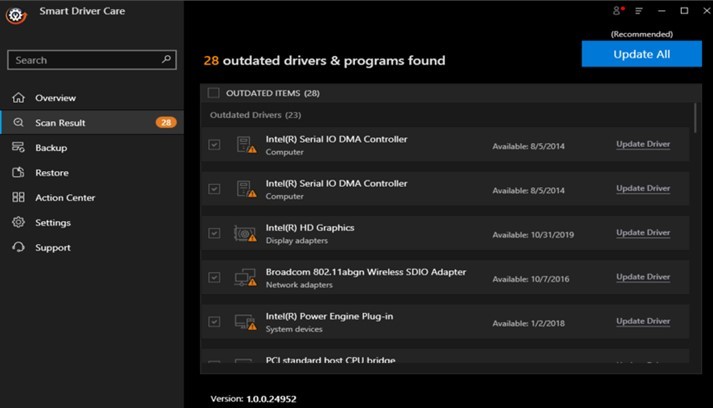Click the Intel(R) Power Engine Plug-in device icon
This screenshot has height=408, width=713.
(245, 322)
